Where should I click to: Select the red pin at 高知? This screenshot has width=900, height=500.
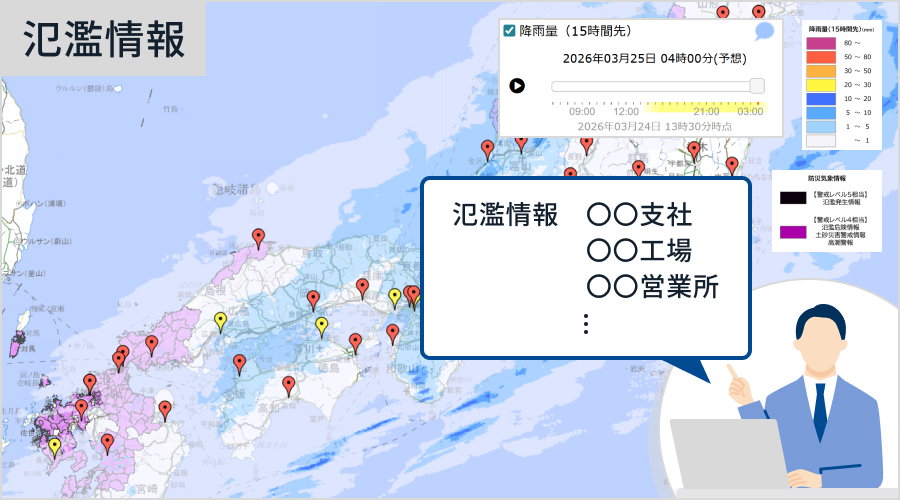click(289, 386)
